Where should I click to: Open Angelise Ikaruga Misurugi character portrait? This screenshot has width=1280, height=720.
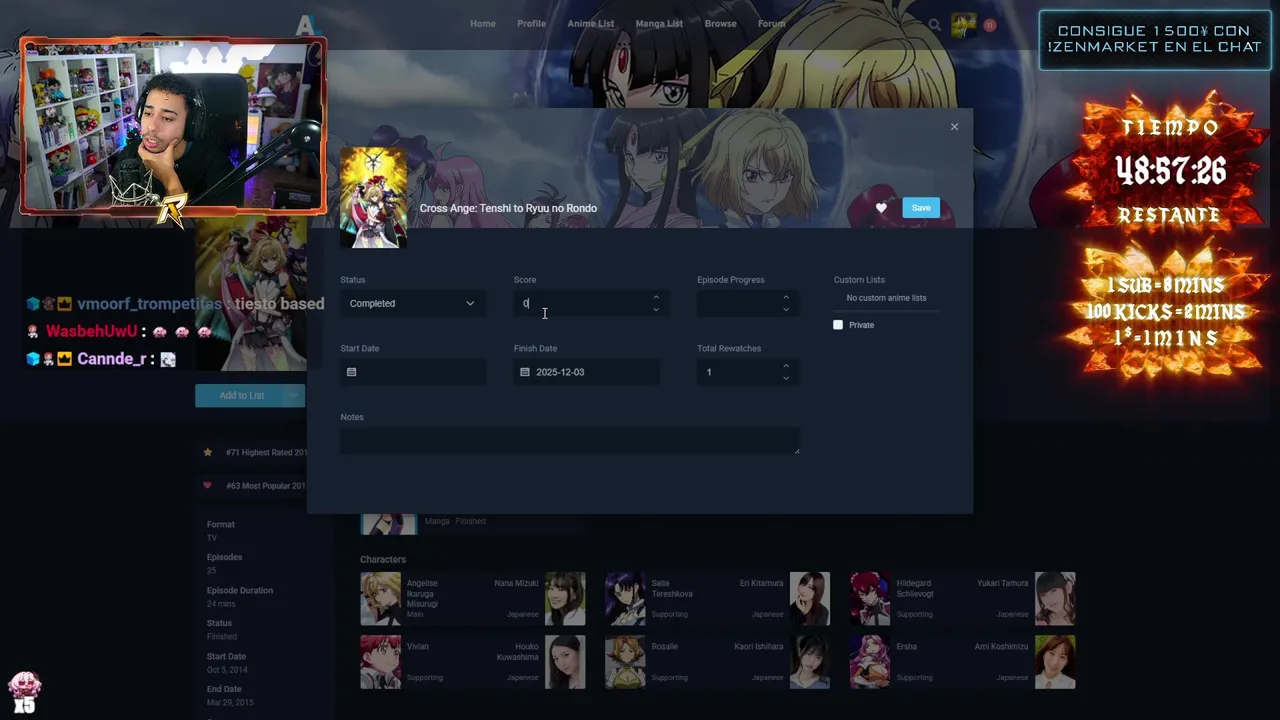point(380,598)
